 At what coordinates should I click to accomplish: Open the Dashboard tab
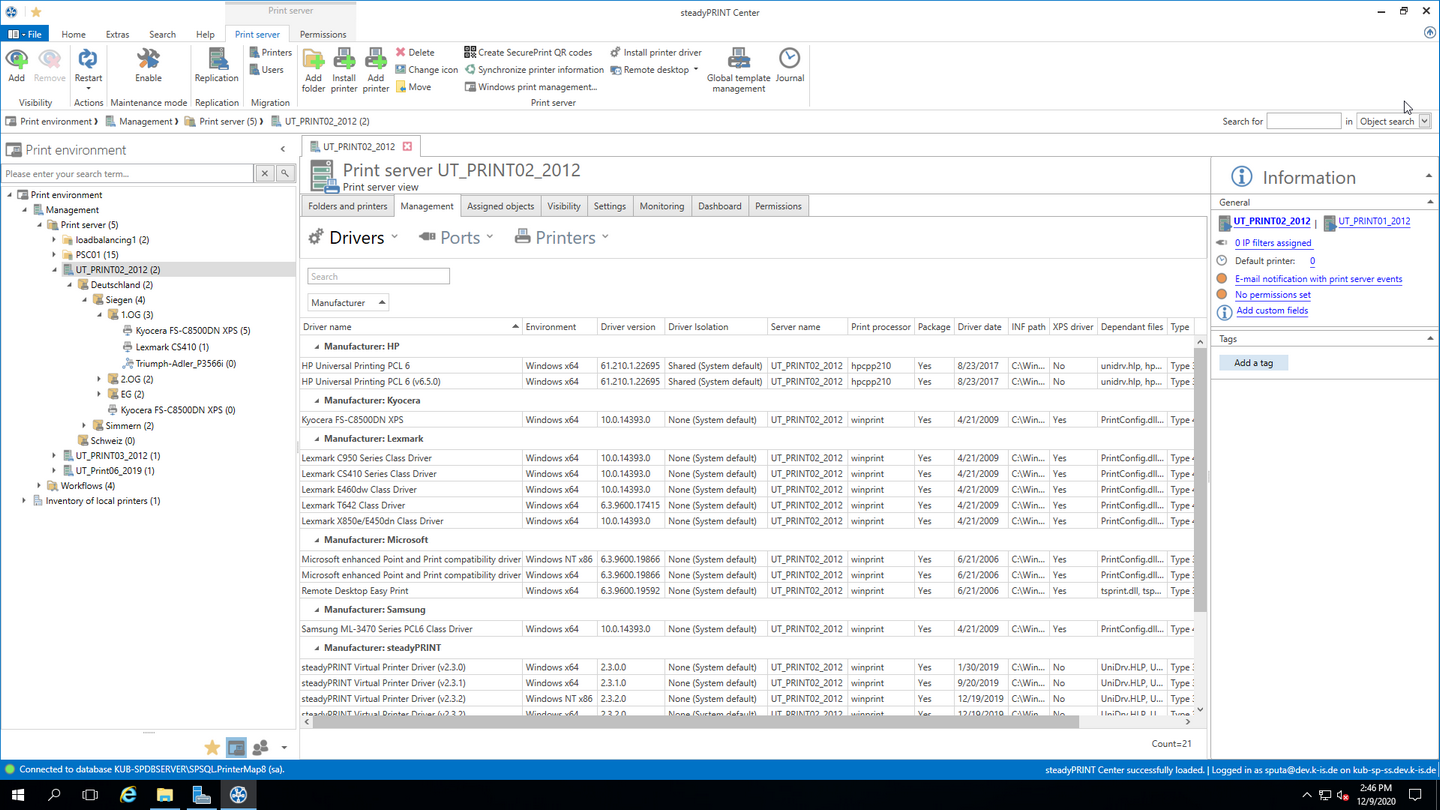(x=720, y=206)
